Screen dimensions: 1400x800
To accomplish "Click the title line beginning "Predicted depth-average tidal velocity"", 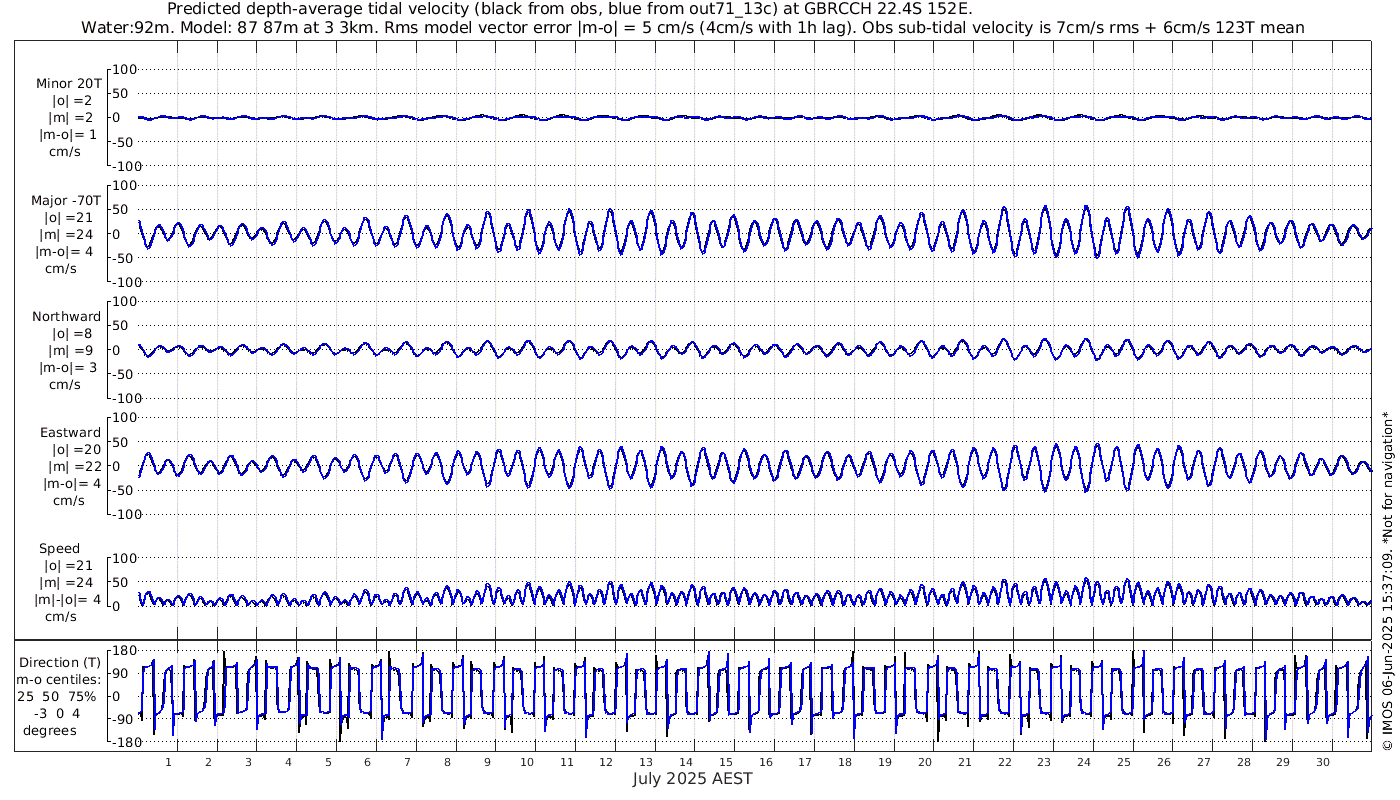I will point(569,9).
